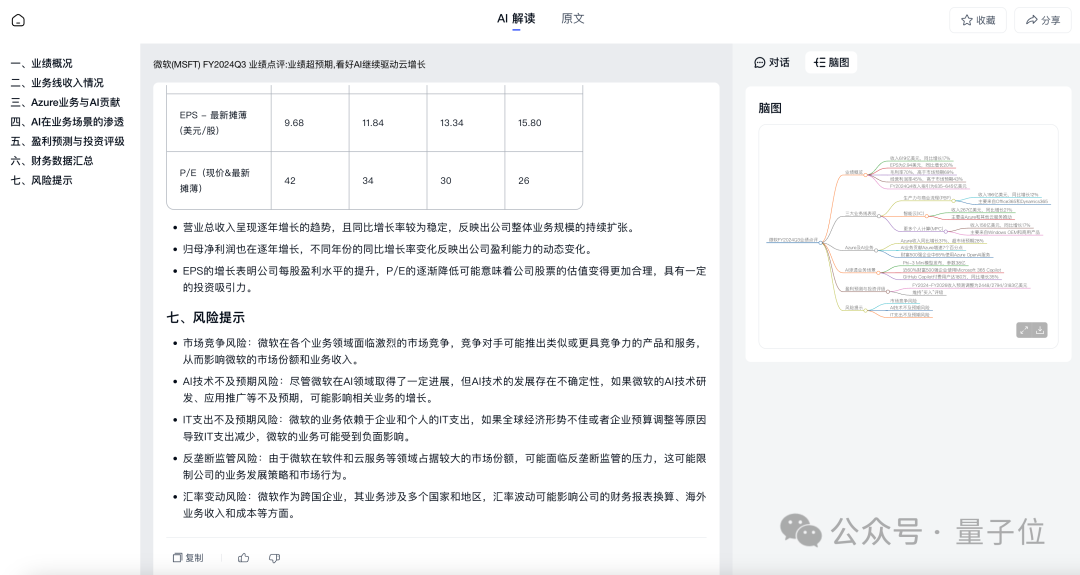Click the home icon at top left
The height and width of the screenshot is (575, 1080).
(18, 20)
